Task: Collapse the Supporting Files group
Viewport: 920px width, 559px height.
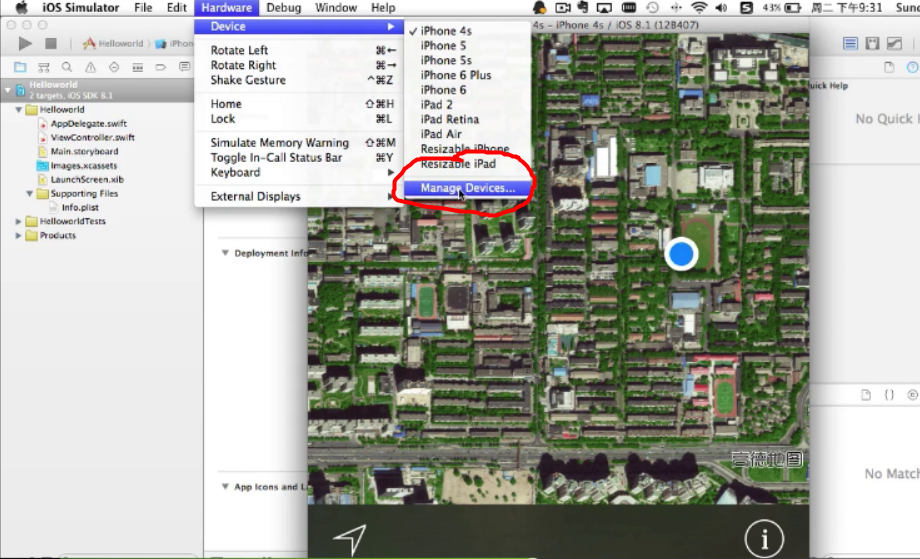Action: coord(29,194)
